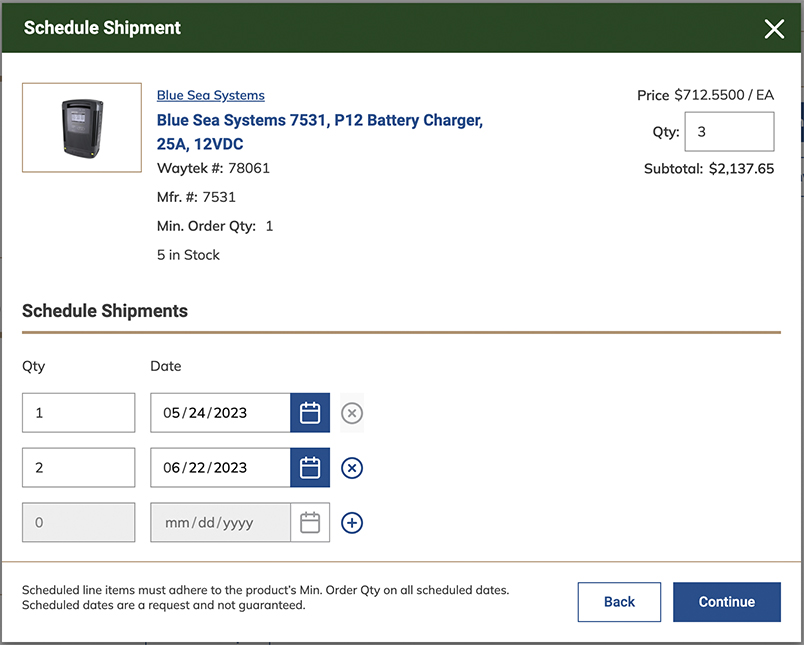Open the calendar picker for 05/24/2023
The width and height of the screenshot is (804, 645).
point(309,412)
